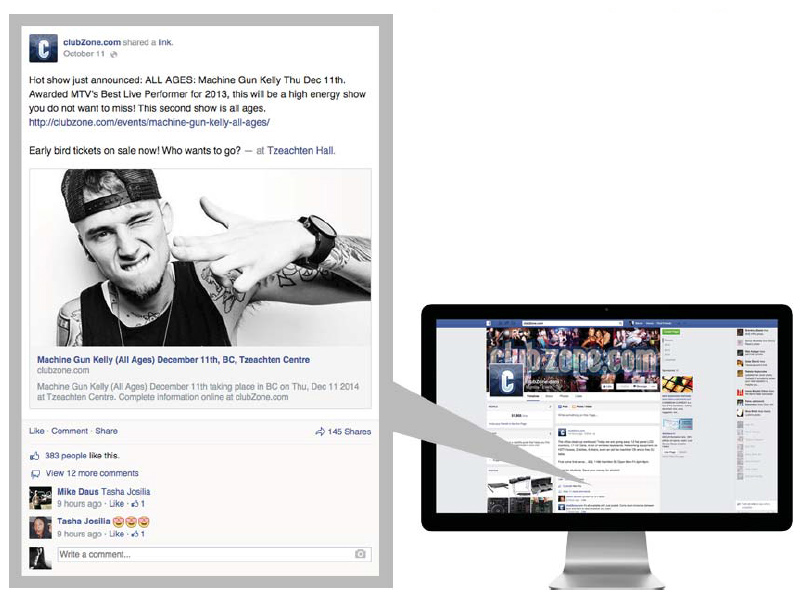806x597 pixels.
Task: Open the clubzone.com machine-gun-kelly-all-ages URL
Action: pyautogui.click(x=149, y=122)
